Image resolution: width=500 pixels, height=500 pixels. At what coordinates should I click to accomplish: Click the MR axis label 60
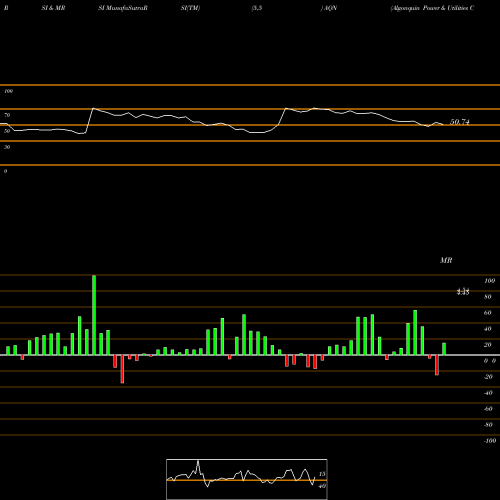click(x=488, y=313)
